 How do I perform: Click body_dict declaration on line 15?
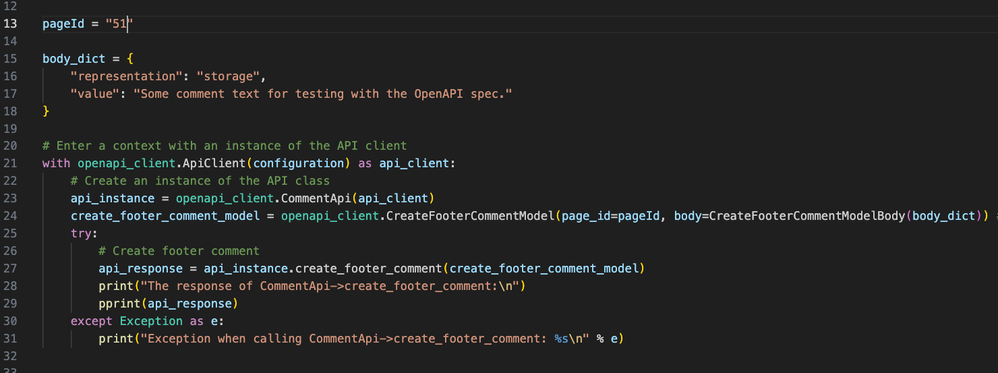click(x=74, y=59)
